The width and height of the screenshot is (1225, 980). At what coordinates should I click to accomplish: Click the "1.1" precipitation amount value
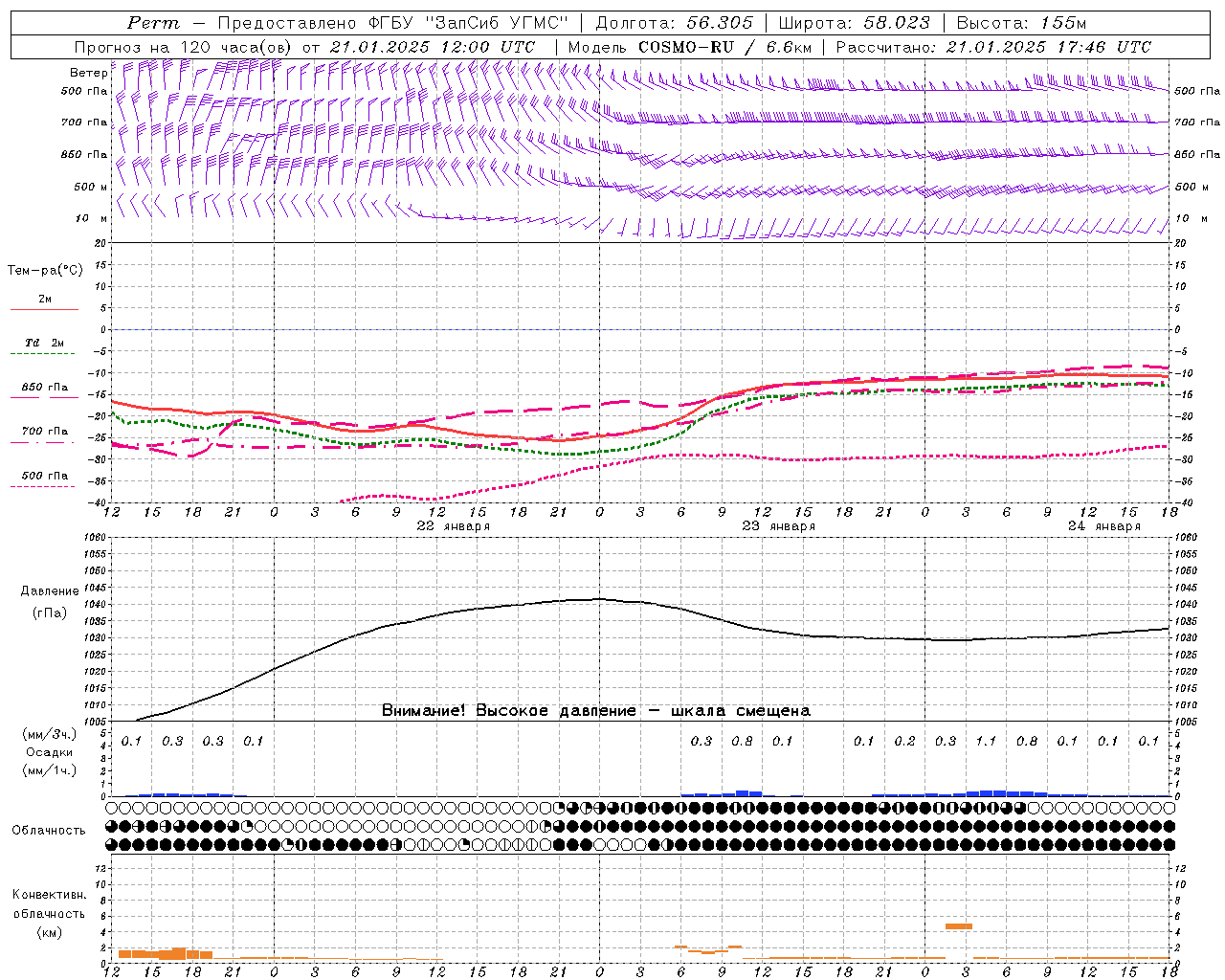click(x=986, y=741)
